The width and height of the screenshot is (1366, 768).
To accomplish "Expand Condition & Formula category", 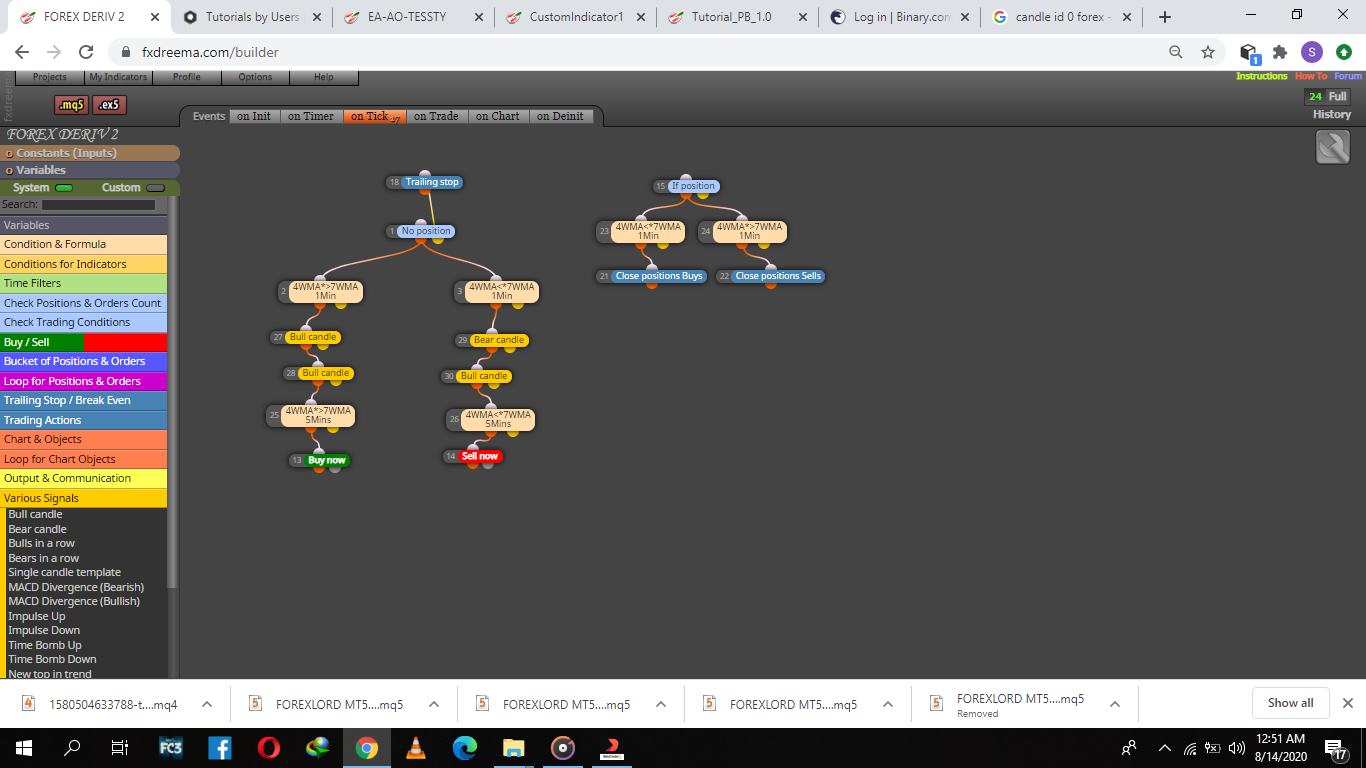I will pyautogui.click(x=83, y=244).
